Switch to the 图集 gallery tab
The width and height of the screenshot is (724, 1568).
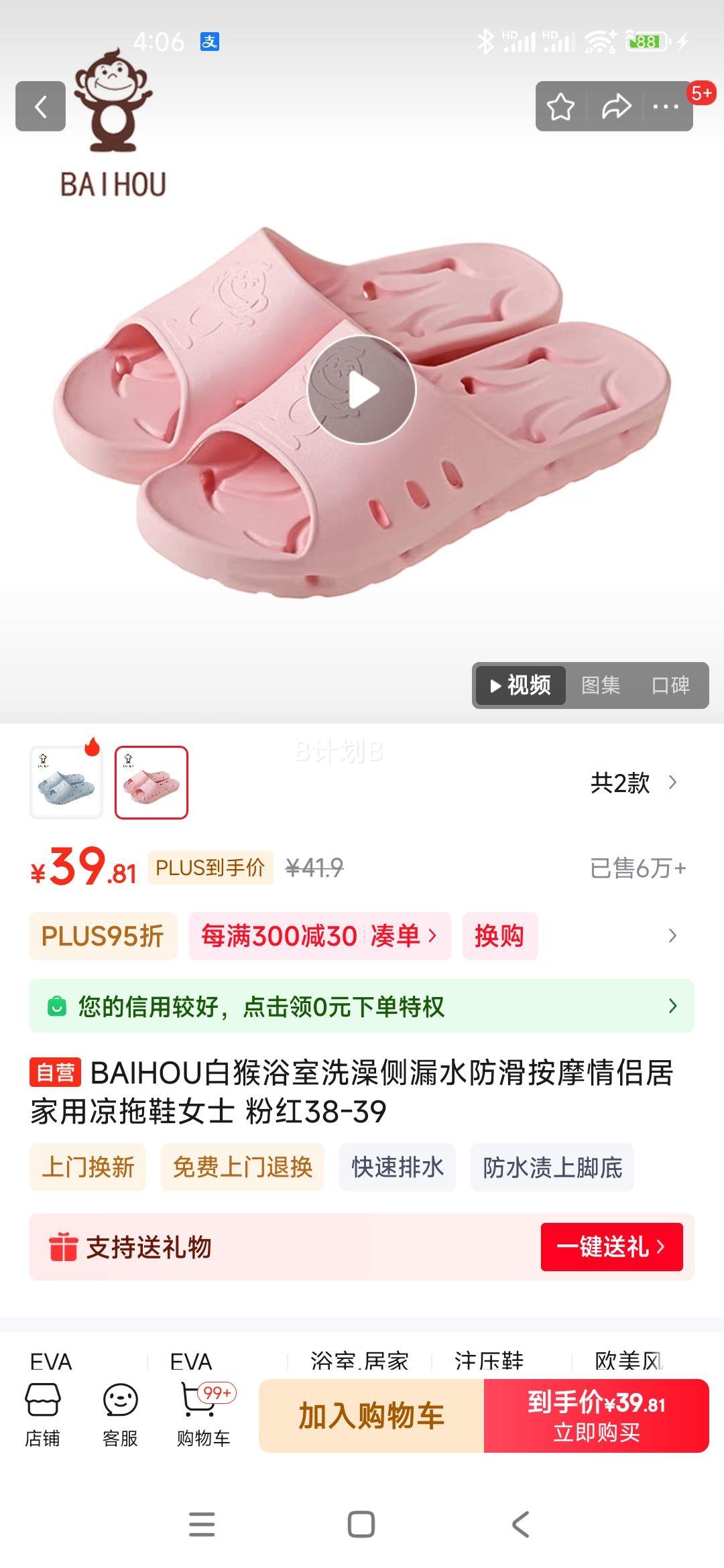pyautogui.click(x=601, y=685)
